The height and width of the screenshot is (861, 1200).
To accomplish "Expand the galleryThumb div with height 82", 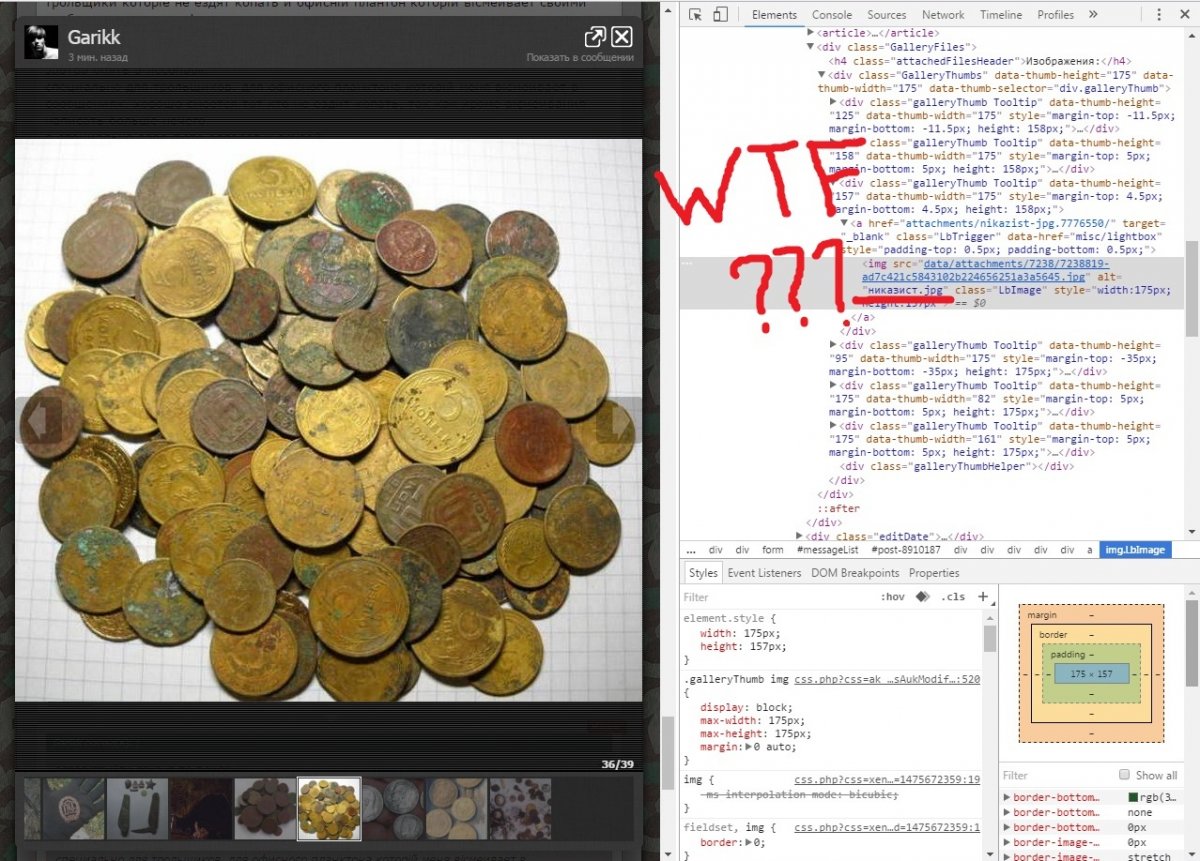I will tap(835, 386).
